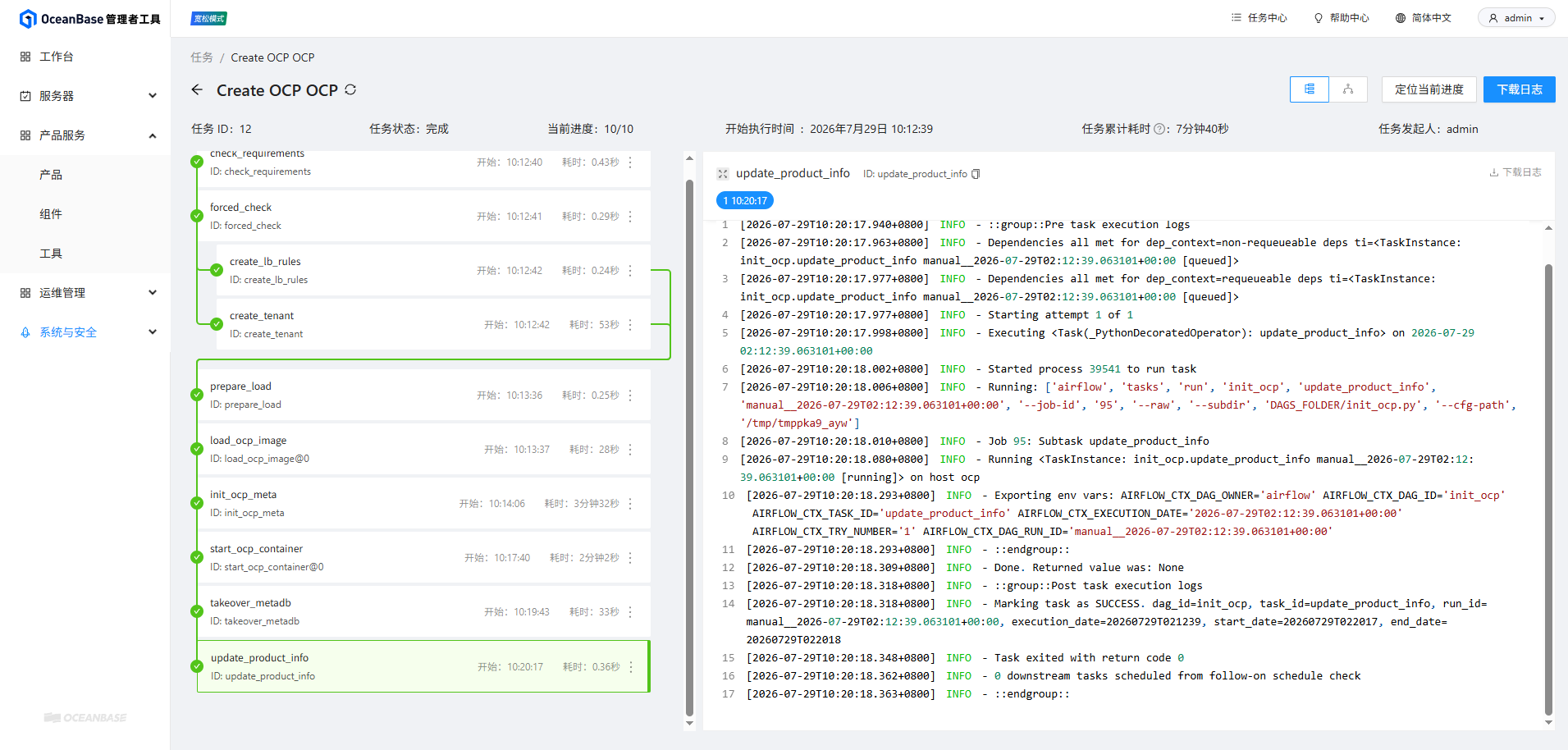This screenshot has width=1568, height=750.
Task: Open the 任务中心 menu item
Action: 1259,18
